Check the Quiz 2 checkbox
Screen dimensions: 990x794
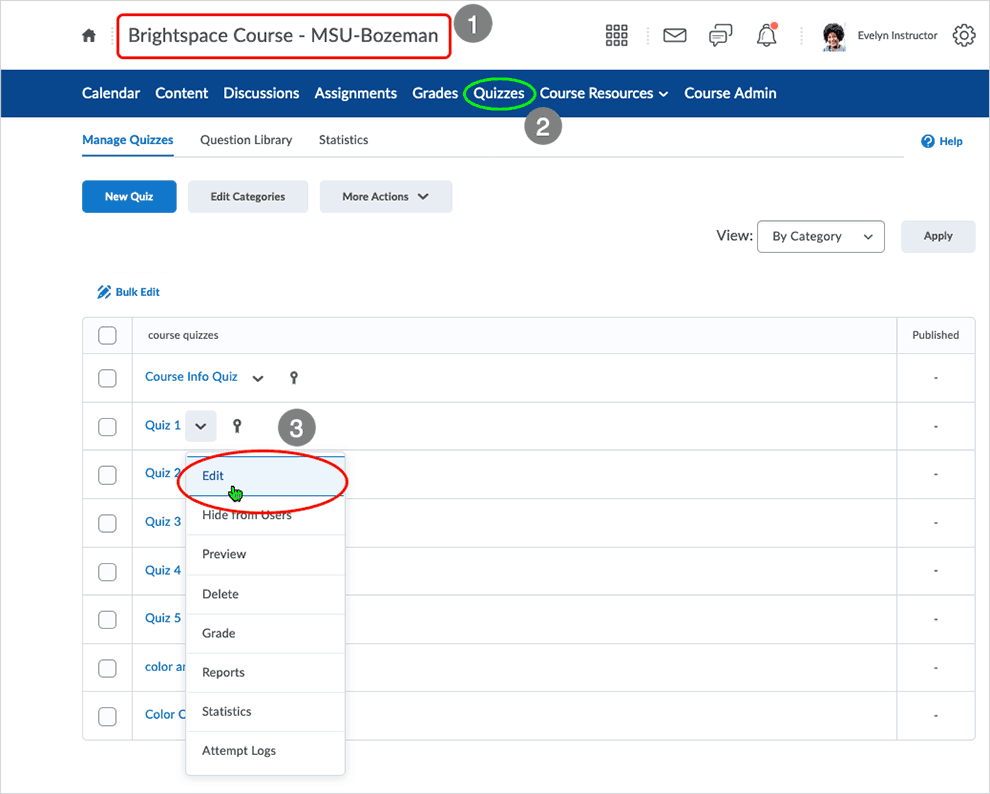point(107,475)
